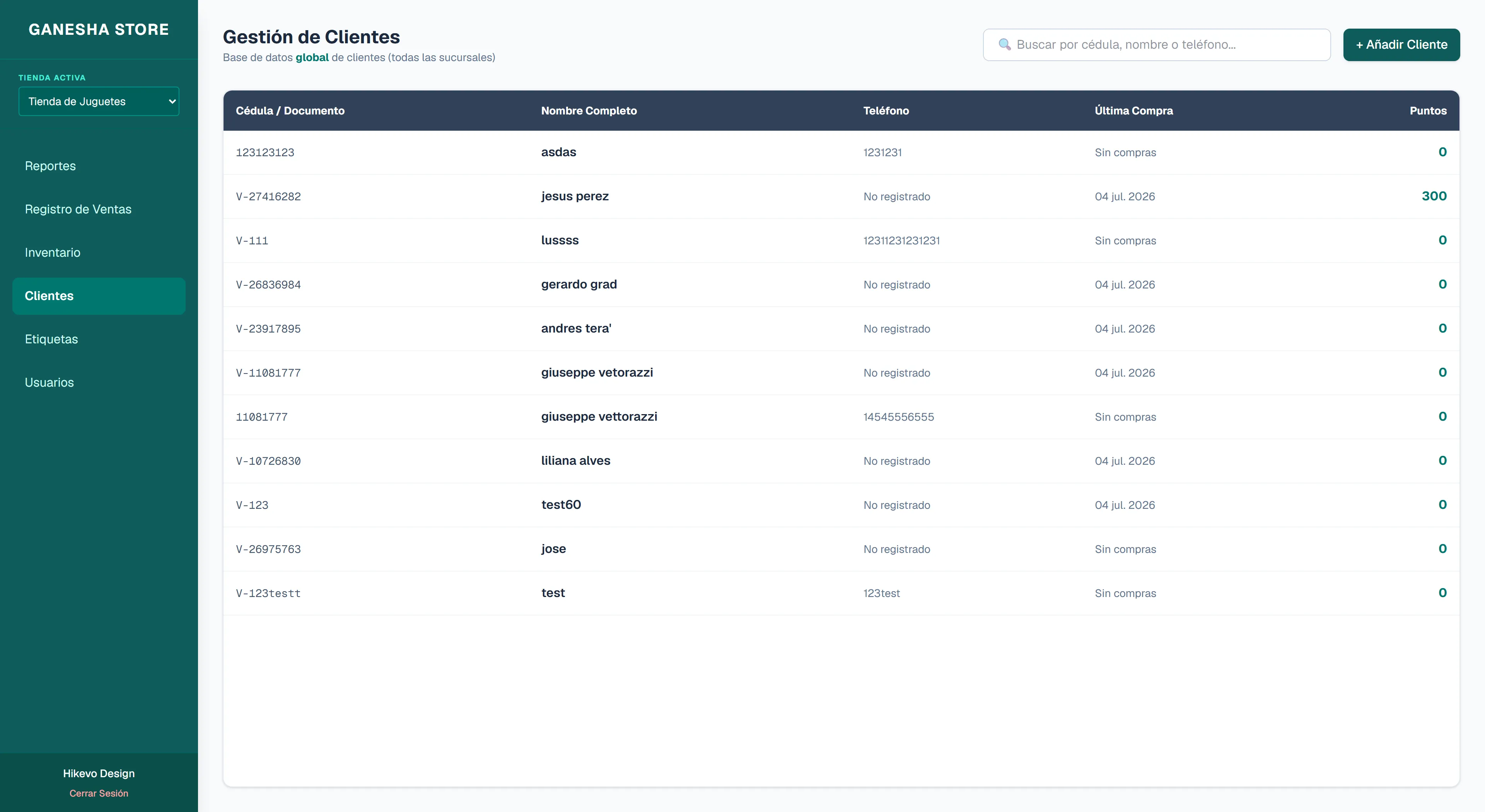Select cédula V-27416282

268,196
